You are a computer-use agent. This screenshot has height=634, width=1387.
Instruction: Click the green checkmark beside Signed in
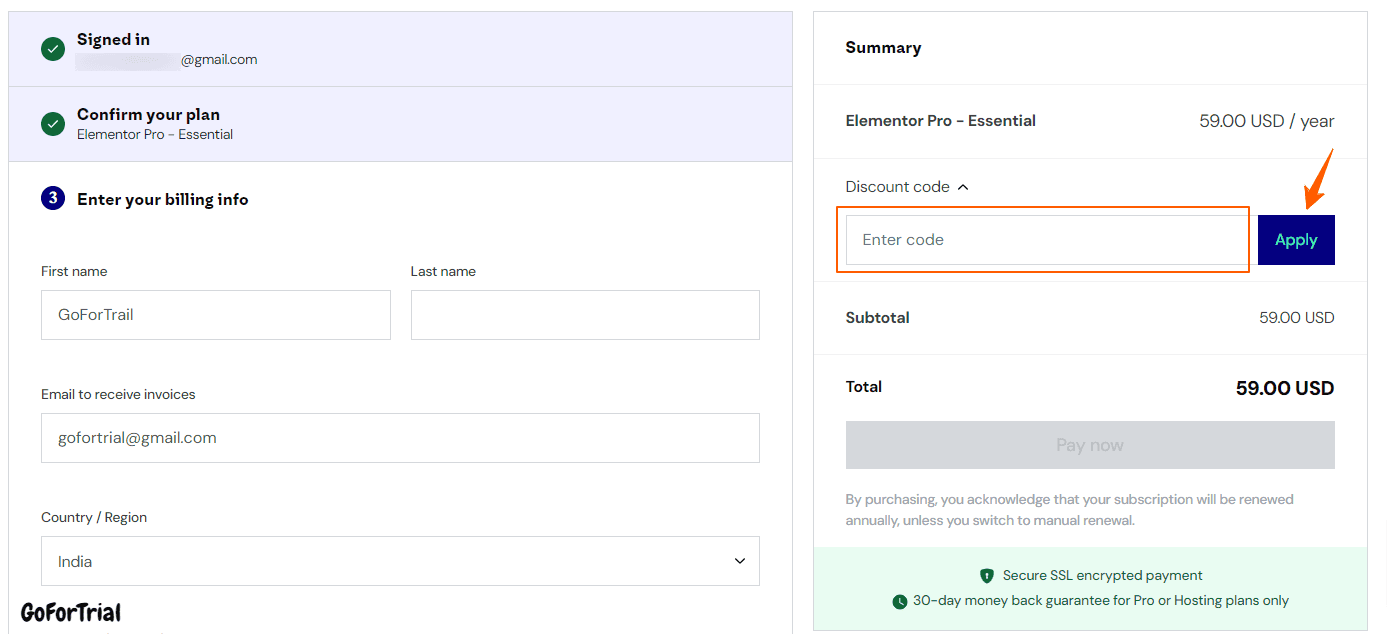pyautogui.click(x=53, y=49)
